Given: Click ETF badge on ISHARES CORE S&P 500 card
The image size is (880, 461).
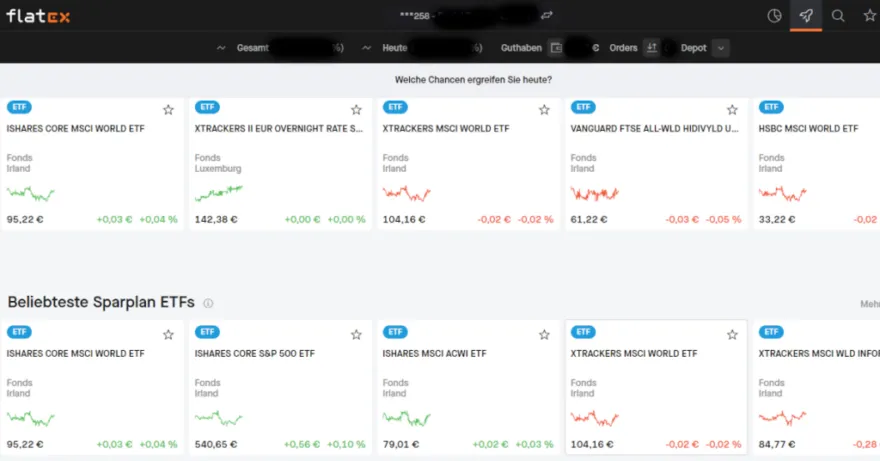Looking at the screenshot, I should 207,332.
